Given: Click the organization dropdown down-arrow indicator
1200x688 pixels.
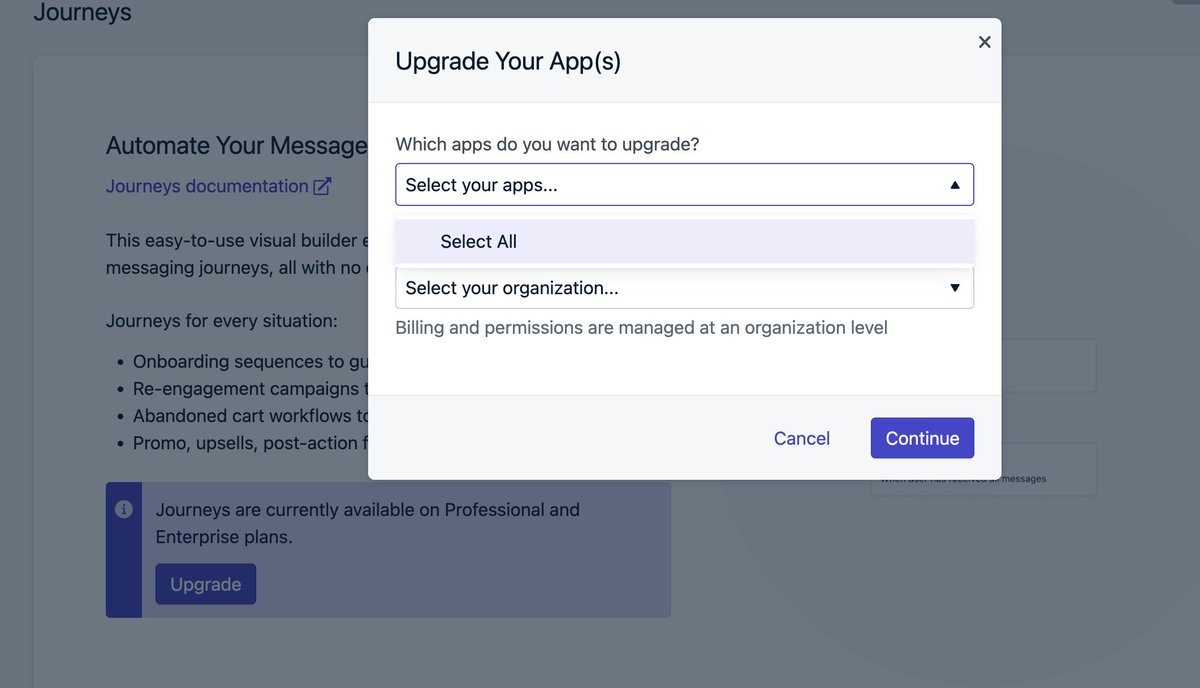Looking at the screenshot, I should 954,288.
